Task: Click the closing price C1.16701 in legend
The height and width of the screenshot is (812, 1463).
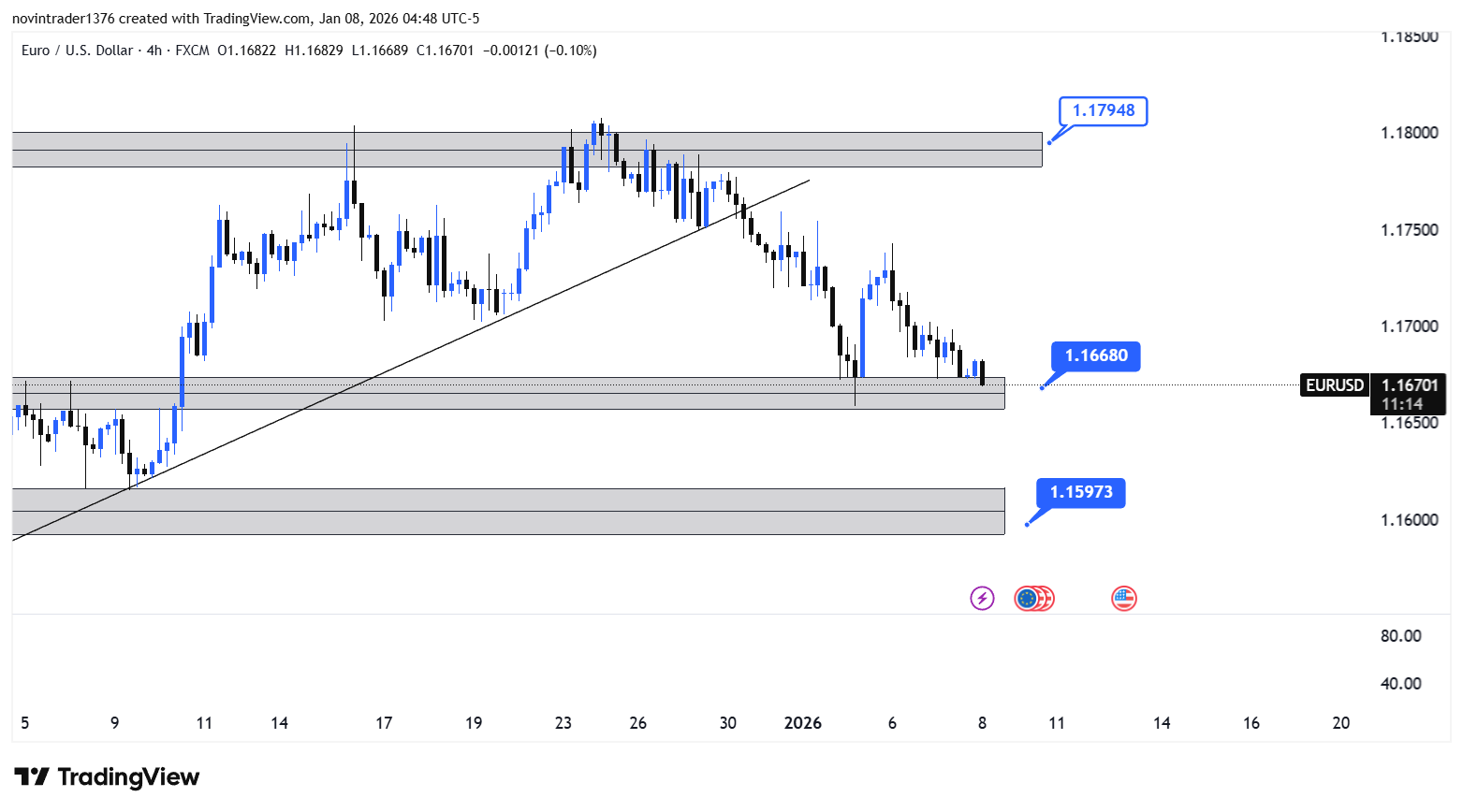Action: click(x=446, y=51)
